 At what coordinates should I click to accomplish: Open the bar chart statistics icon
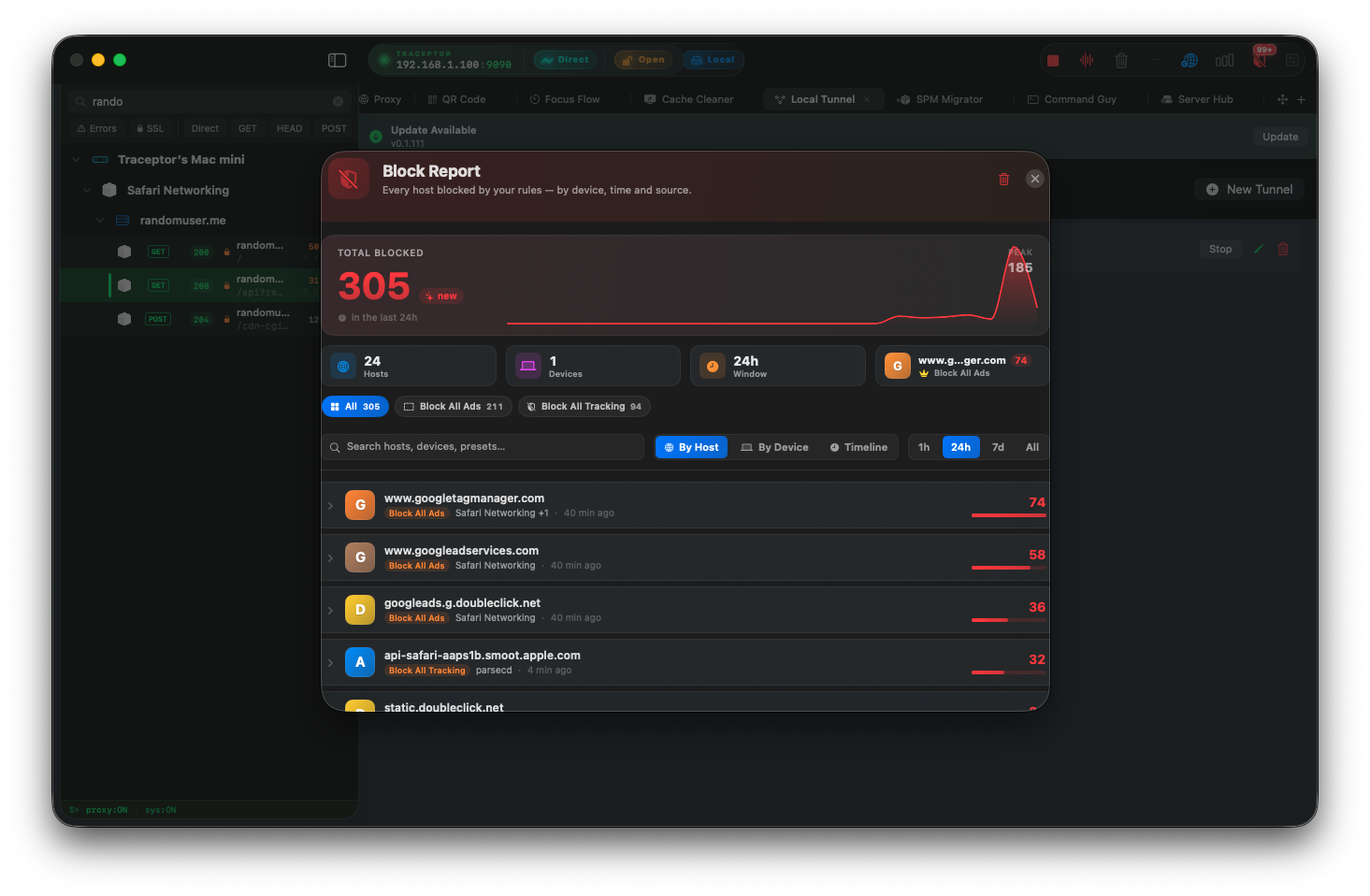tap(1224, 60)
